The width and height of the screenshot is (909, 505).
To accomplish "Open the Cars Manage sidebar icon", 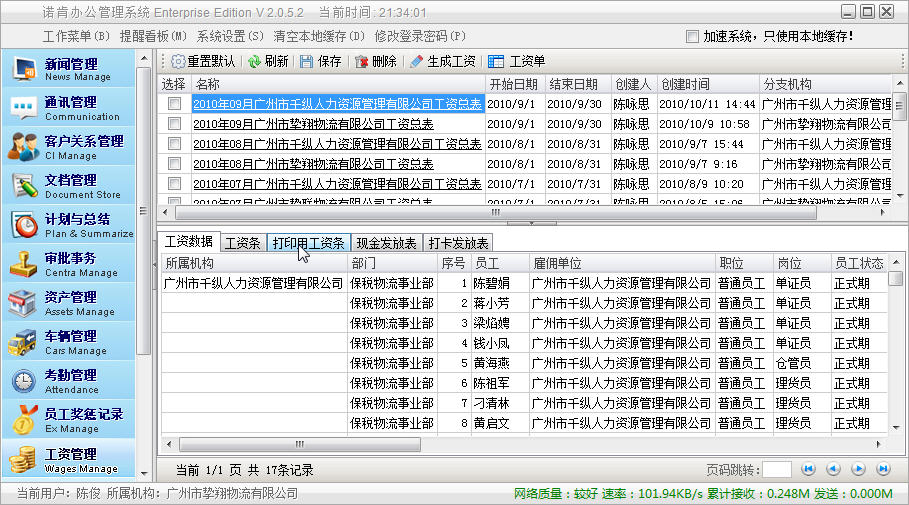I will tap(23, 342).
